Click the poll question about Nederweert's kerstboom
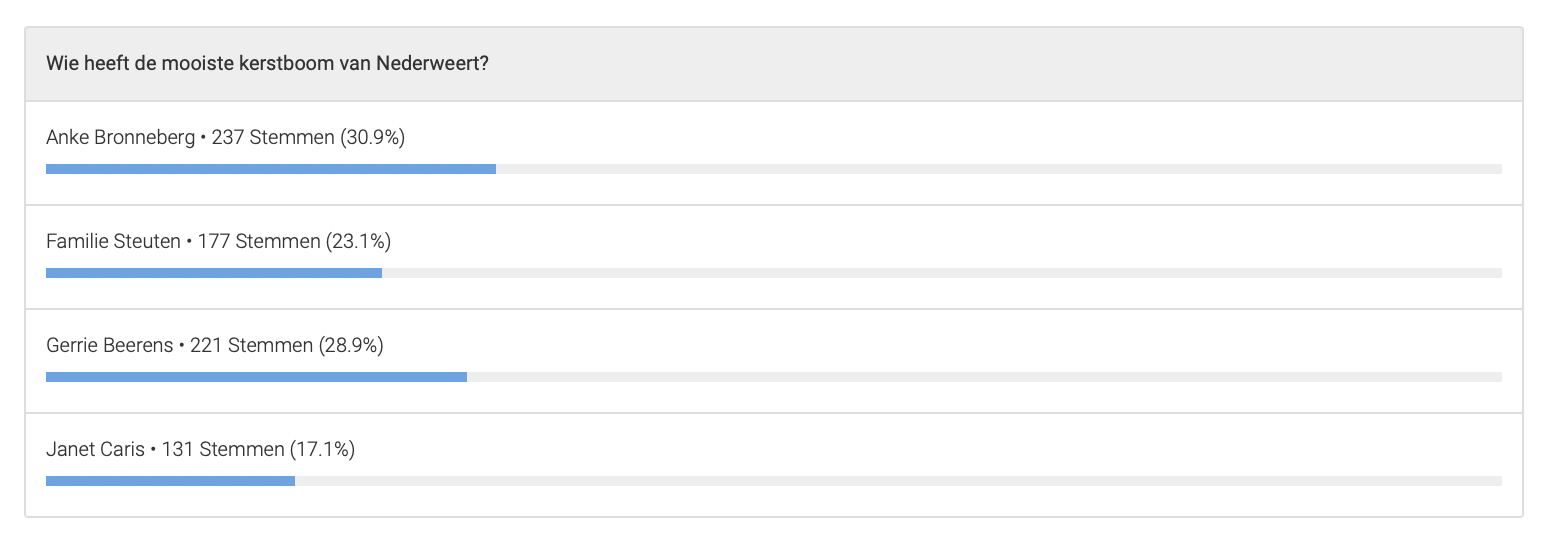1560x542 pixels. click(x=267, y=63)
